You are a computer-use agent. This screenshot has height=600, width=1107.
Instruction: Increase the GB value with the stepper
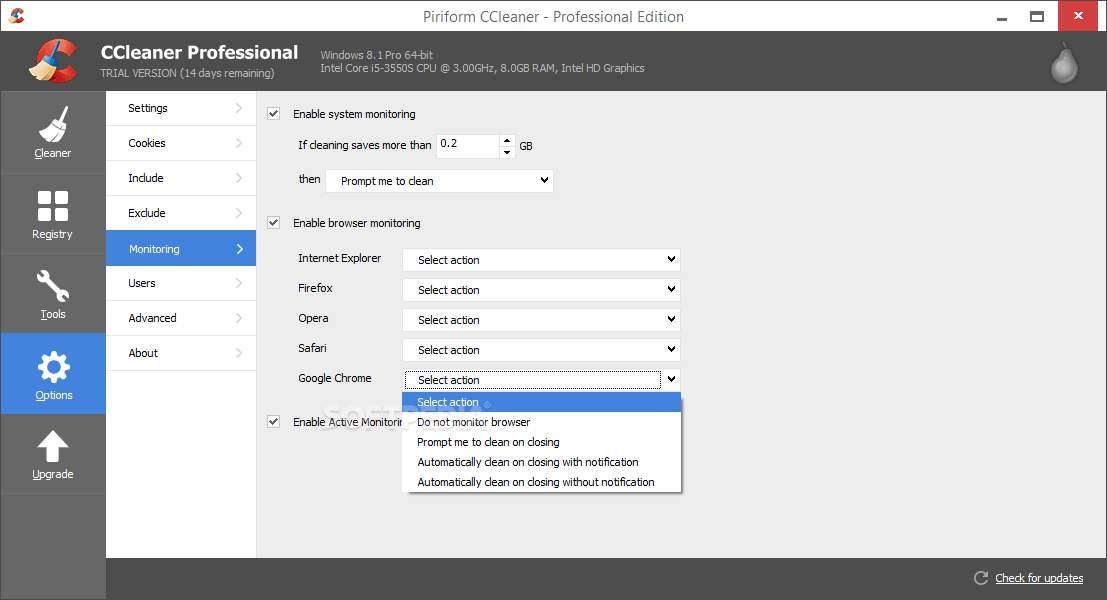[x=507, y=140]
